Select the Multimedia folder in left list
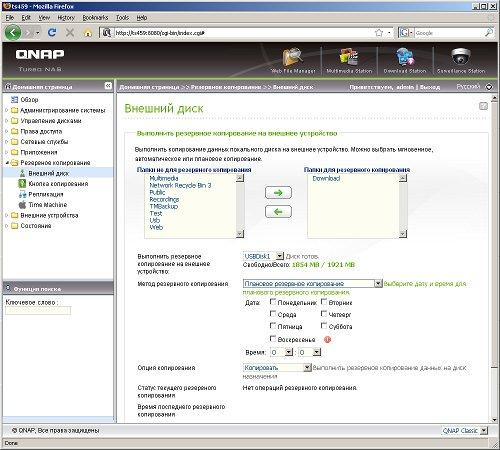Viewport: 500px width, 450px height. tap(164, 178)
